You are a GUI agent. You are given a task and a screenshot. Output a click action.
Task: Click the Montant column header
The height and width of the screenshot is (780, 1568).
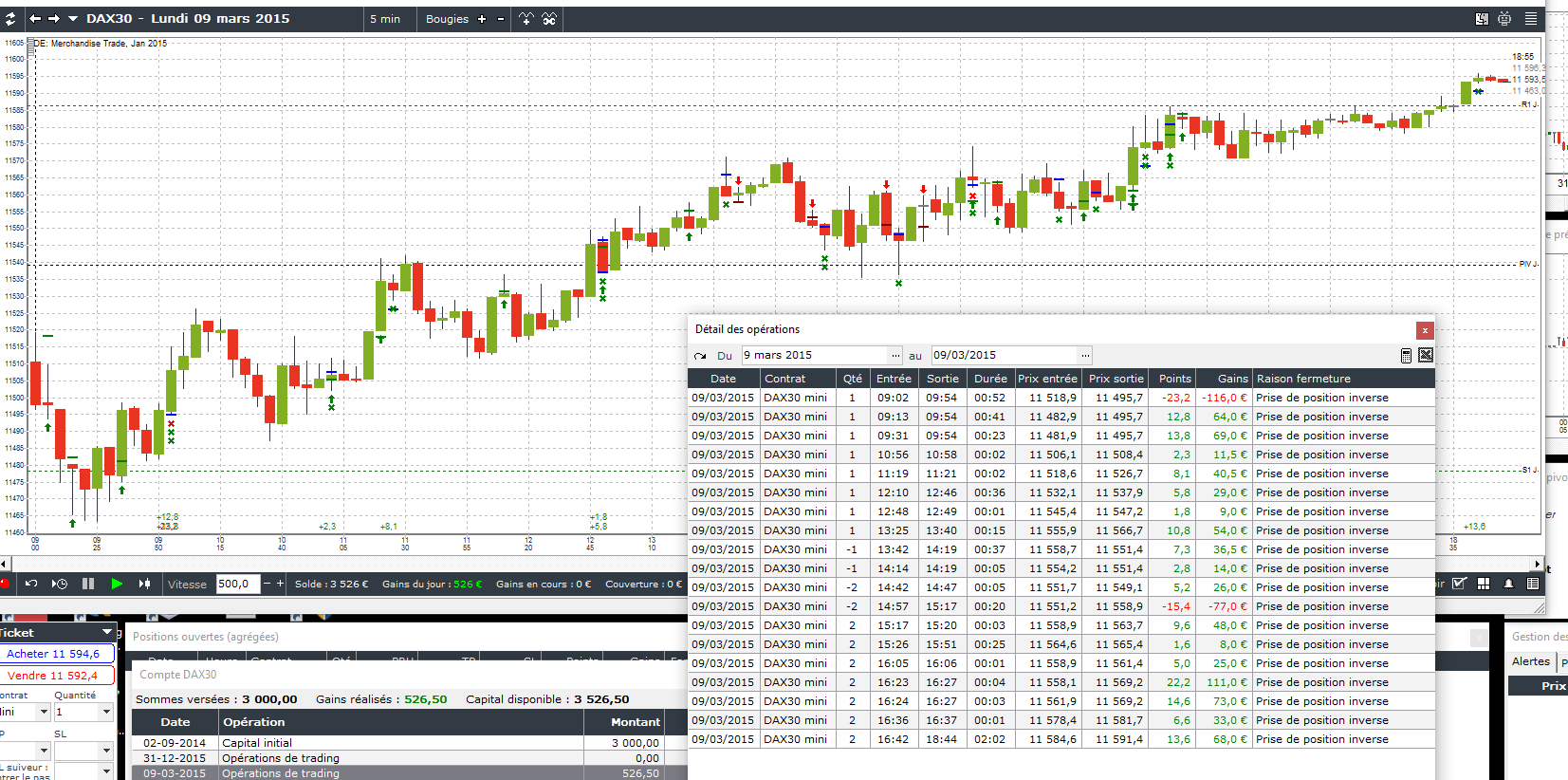coord(624,722)
